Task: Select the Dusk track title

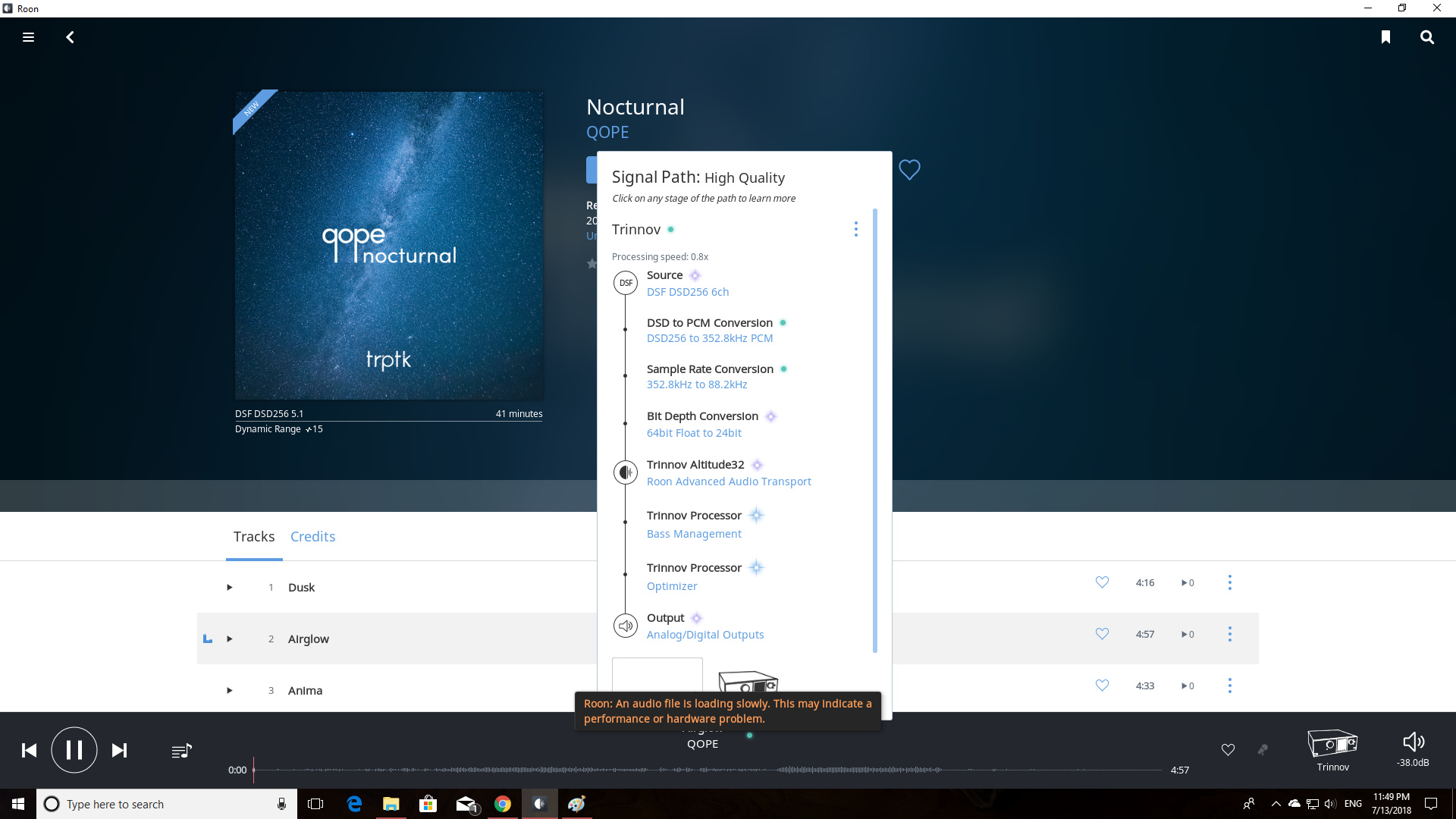Action: tap(301, 588)
